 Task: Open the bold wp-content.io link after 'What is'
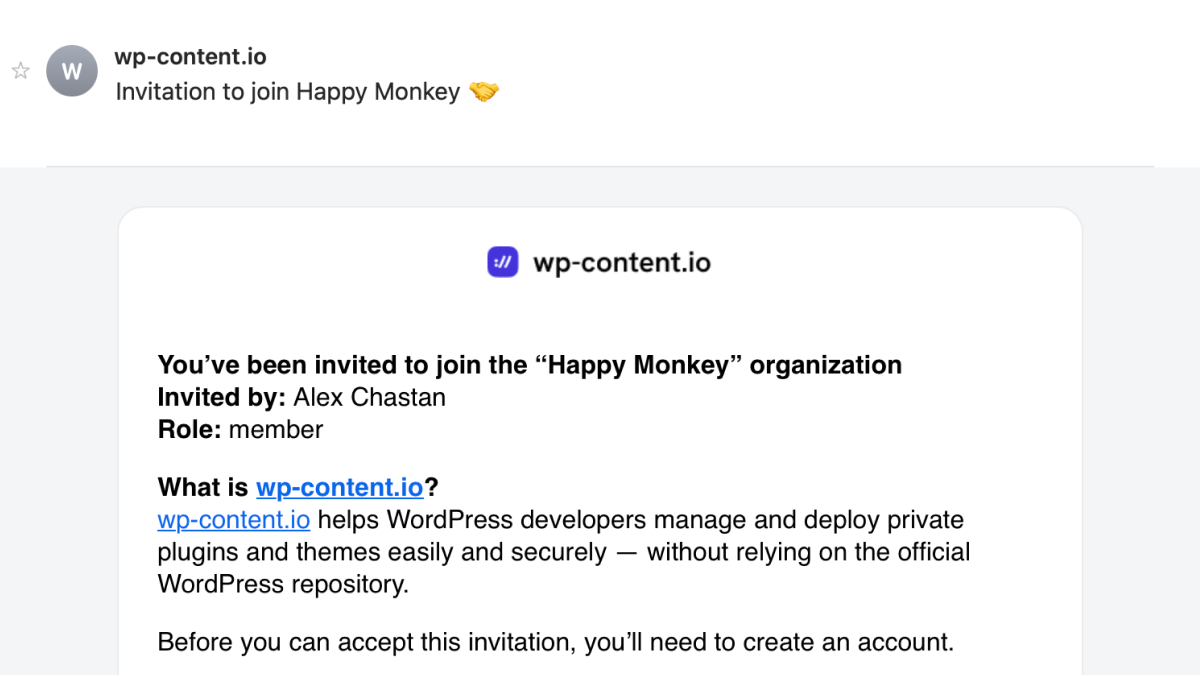(340, 488)
